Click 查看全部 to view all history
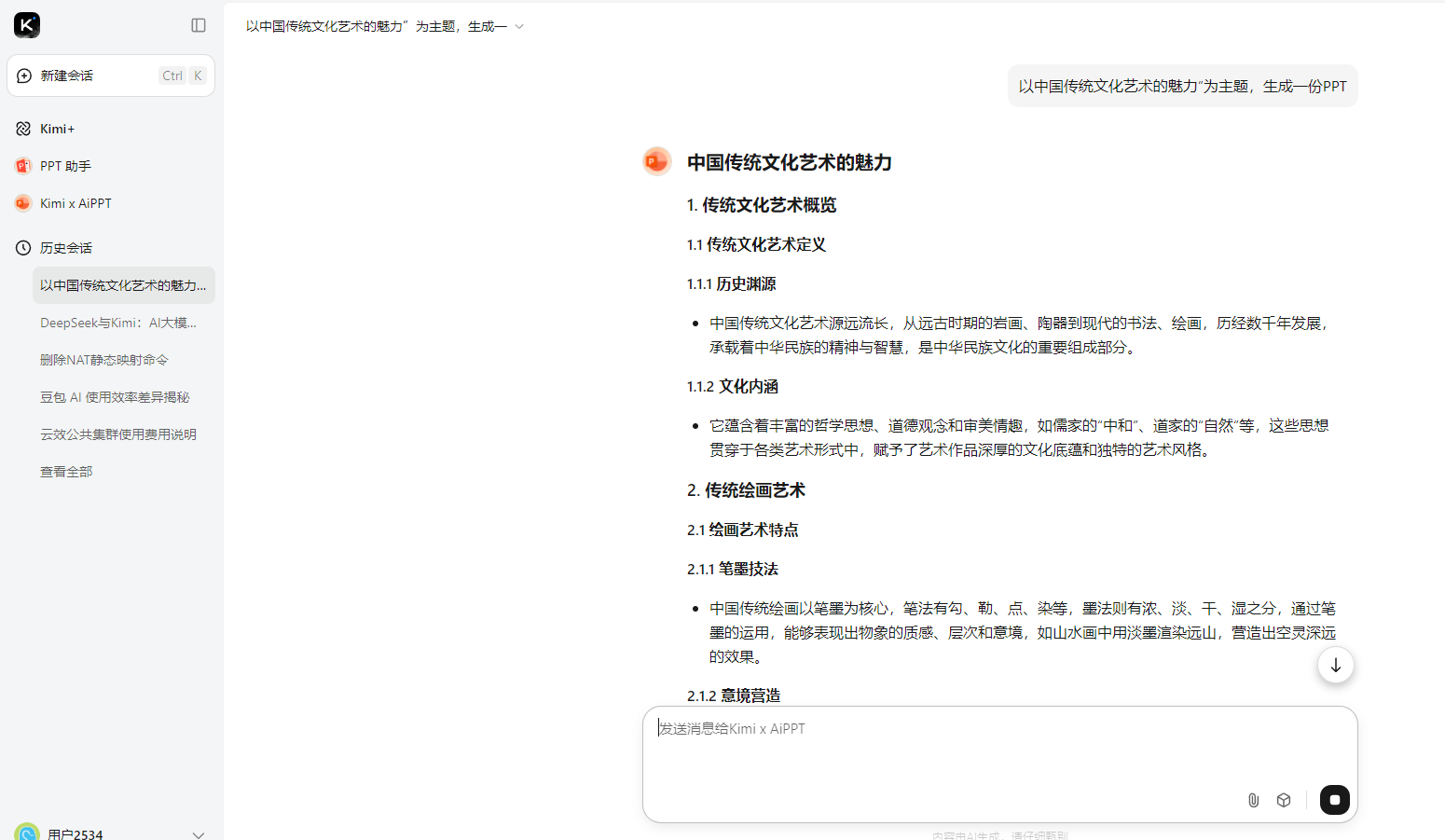Screen dimensions: 1445x840 click(x=66, y=472)
